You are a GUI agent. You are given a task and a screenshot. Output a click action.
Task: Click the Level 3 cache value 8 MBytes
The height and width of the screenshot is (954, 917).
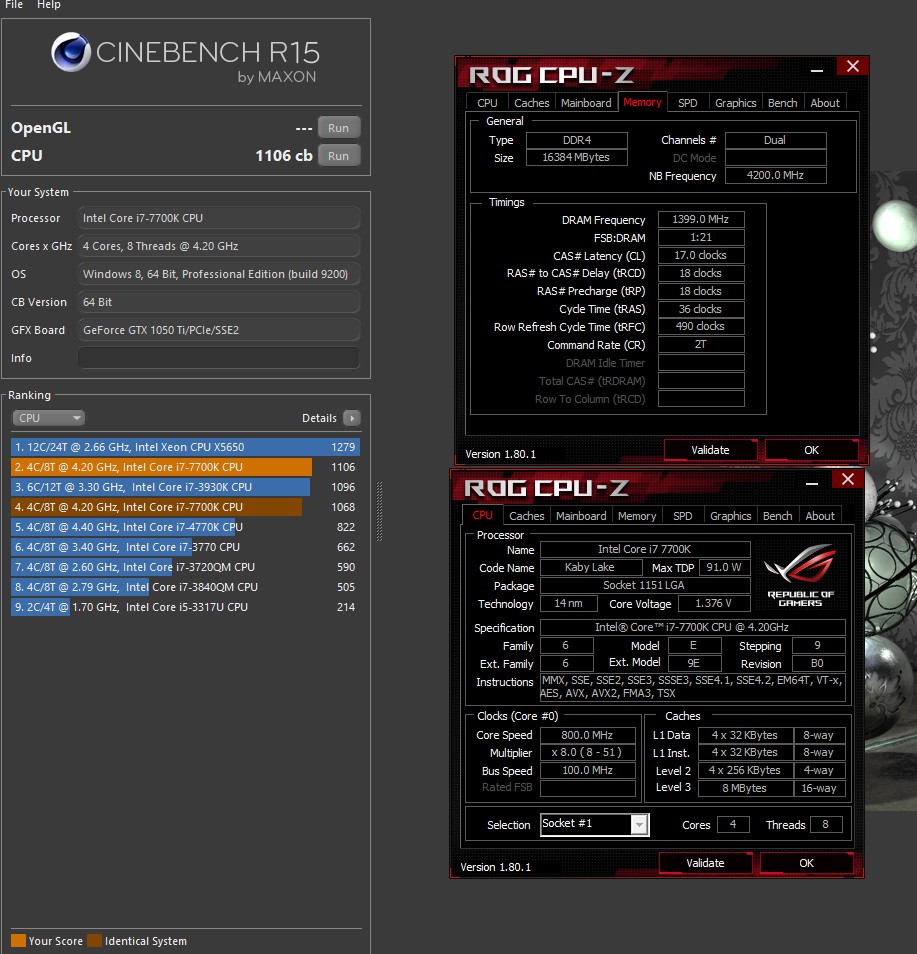745,788
